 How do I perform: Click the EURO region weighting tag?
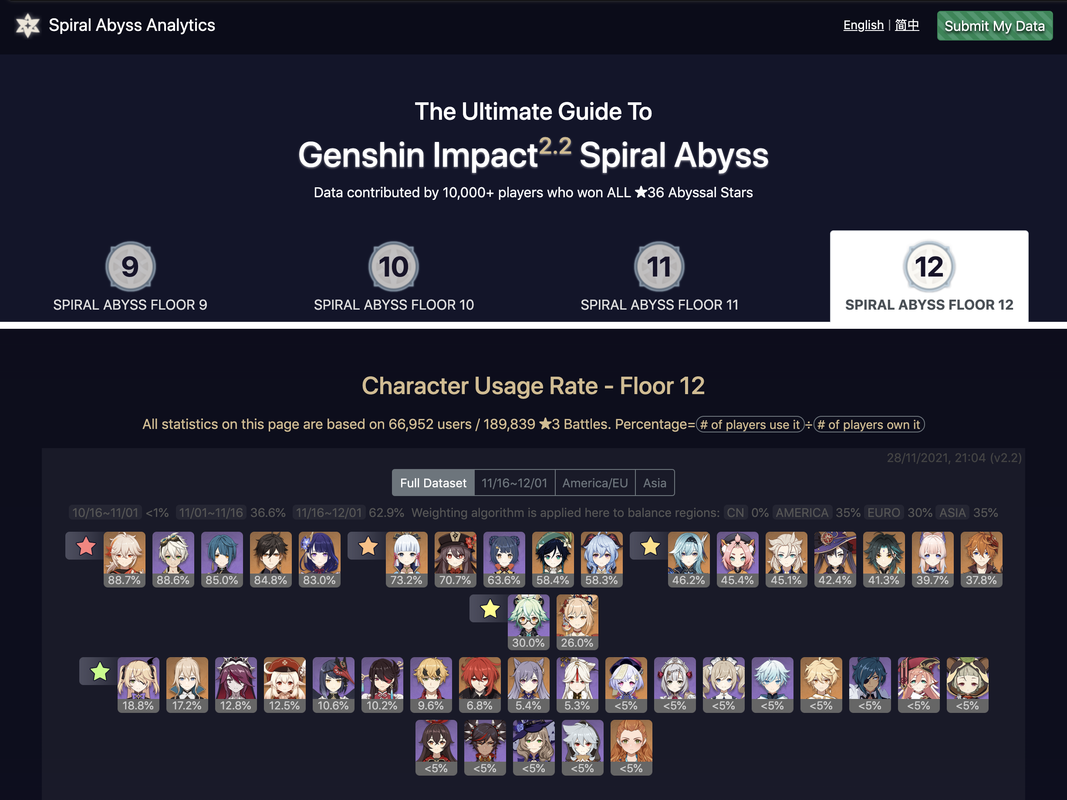883,513
